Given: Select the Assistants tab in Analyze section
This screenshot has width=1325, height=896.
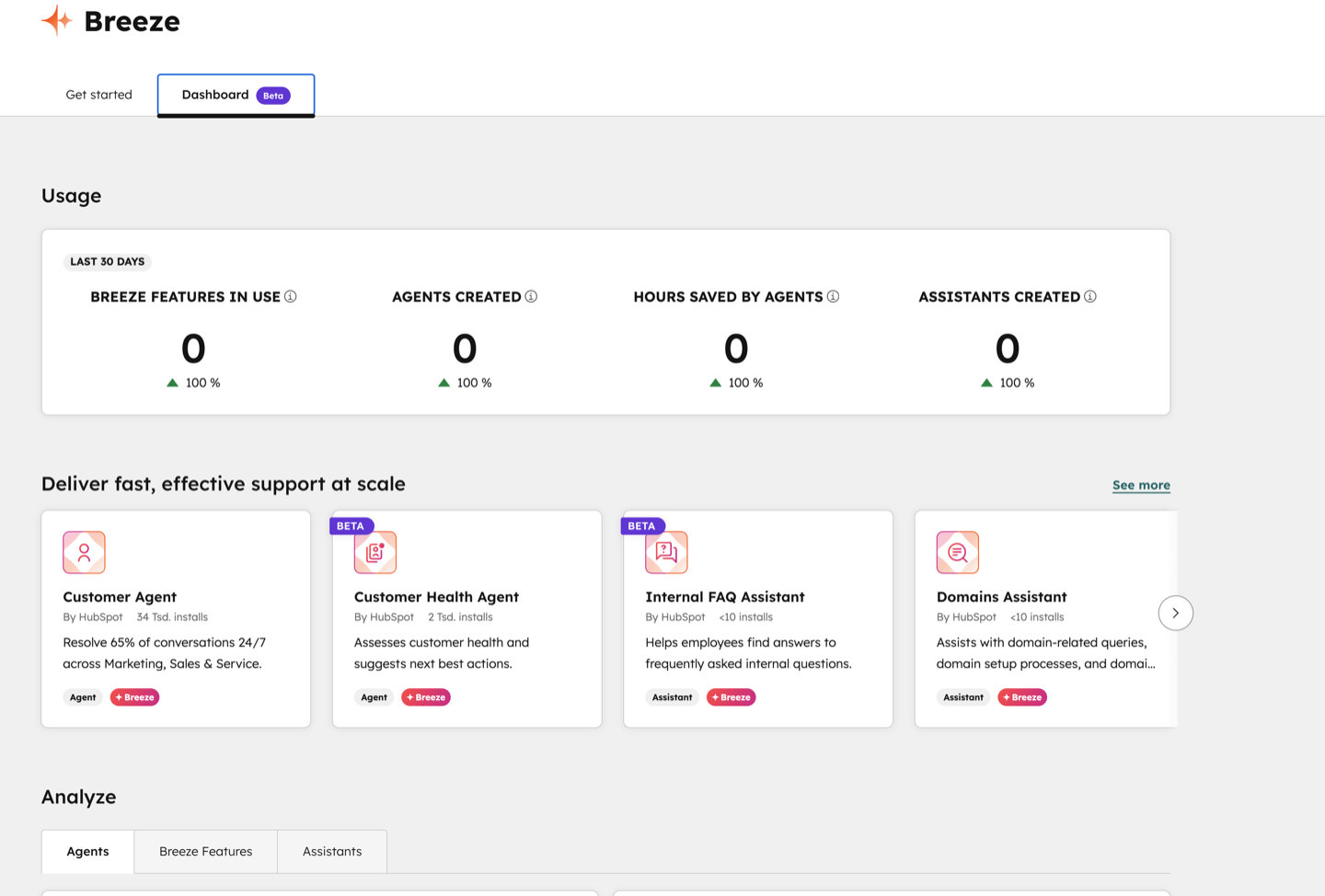Looking at the screenshot, I should click(x=331, y=851).
